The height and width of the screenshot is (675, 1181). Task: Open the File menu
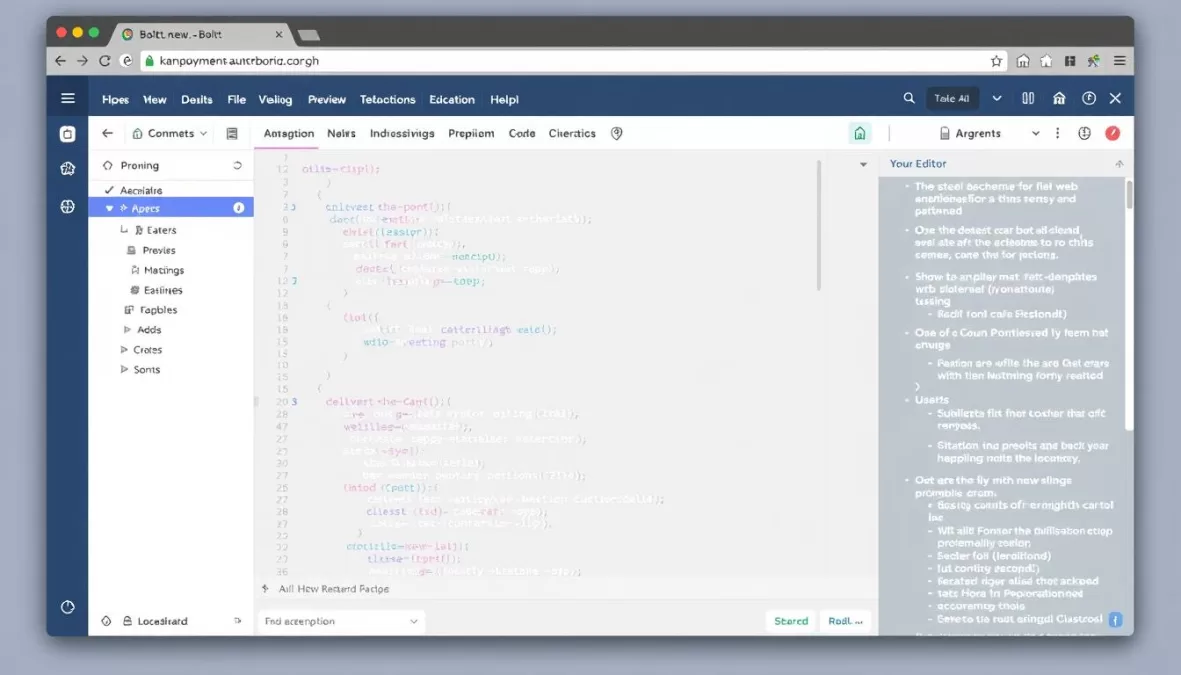236,99
